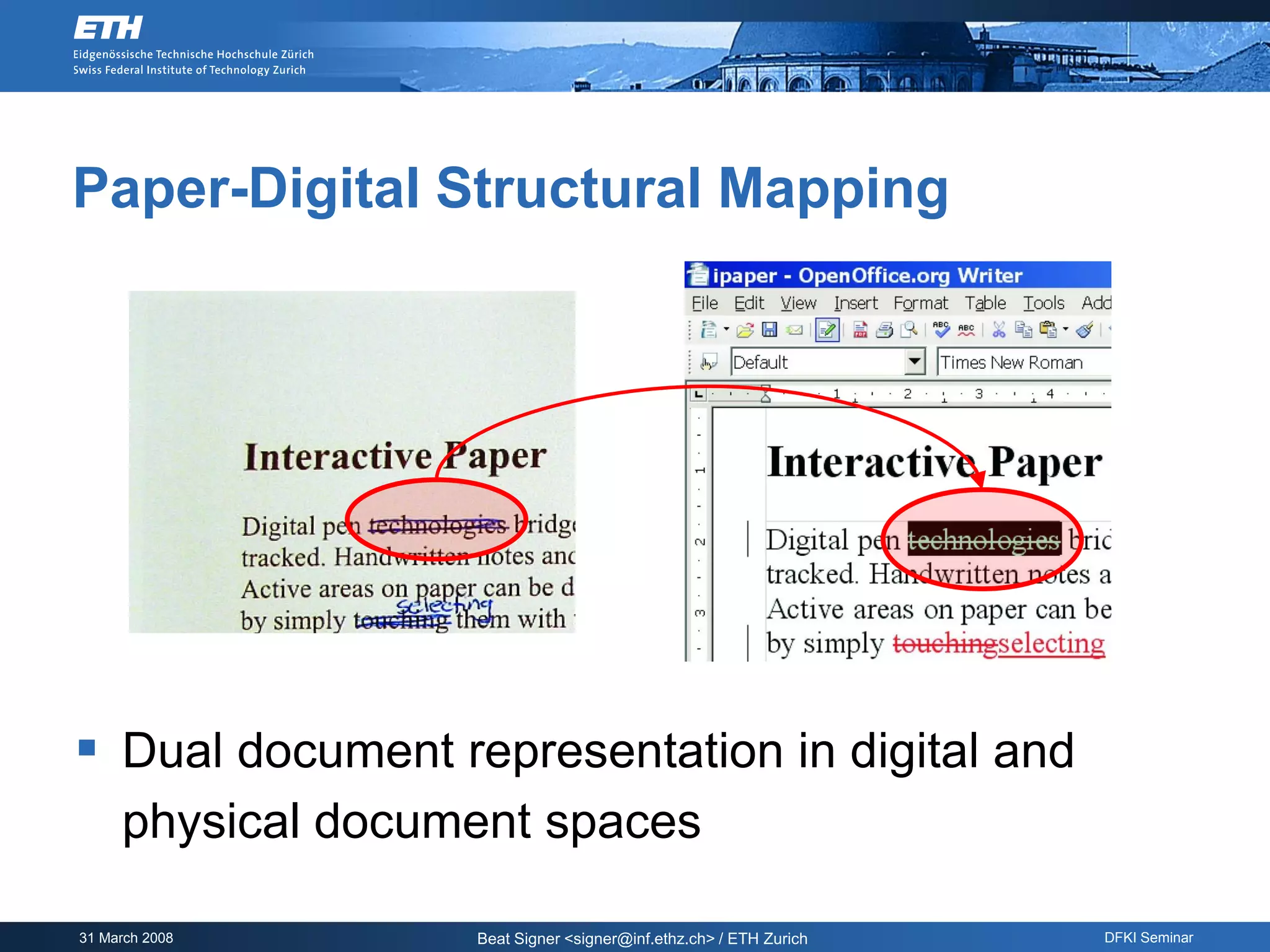This screenshot has height=952, width=1270.
Task: Click the Document as E-mail icon
Action: [x=794, y=330]
